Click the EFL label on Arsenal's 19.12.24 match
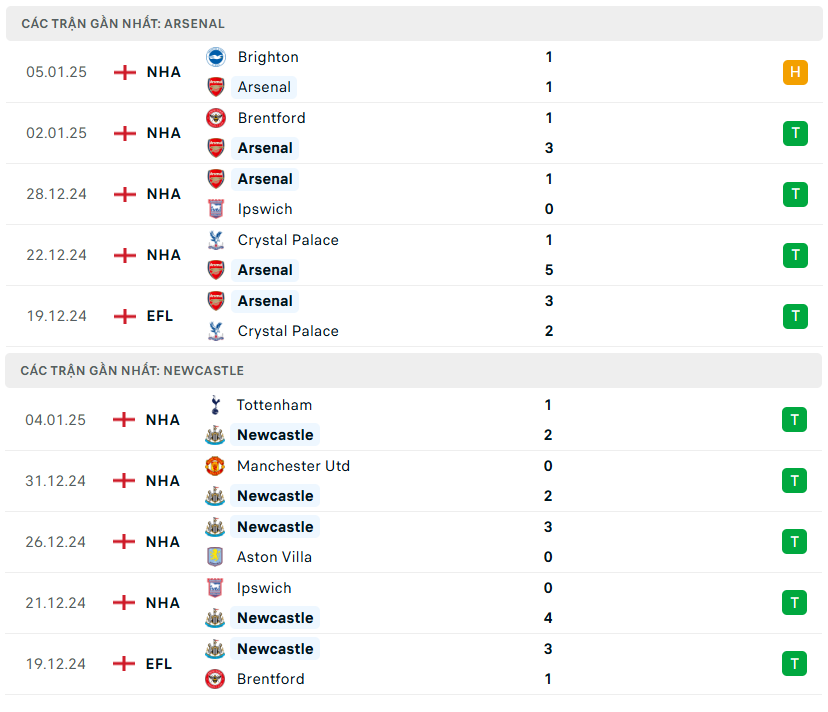Viewport: 828px width, 712px height. 160,316
